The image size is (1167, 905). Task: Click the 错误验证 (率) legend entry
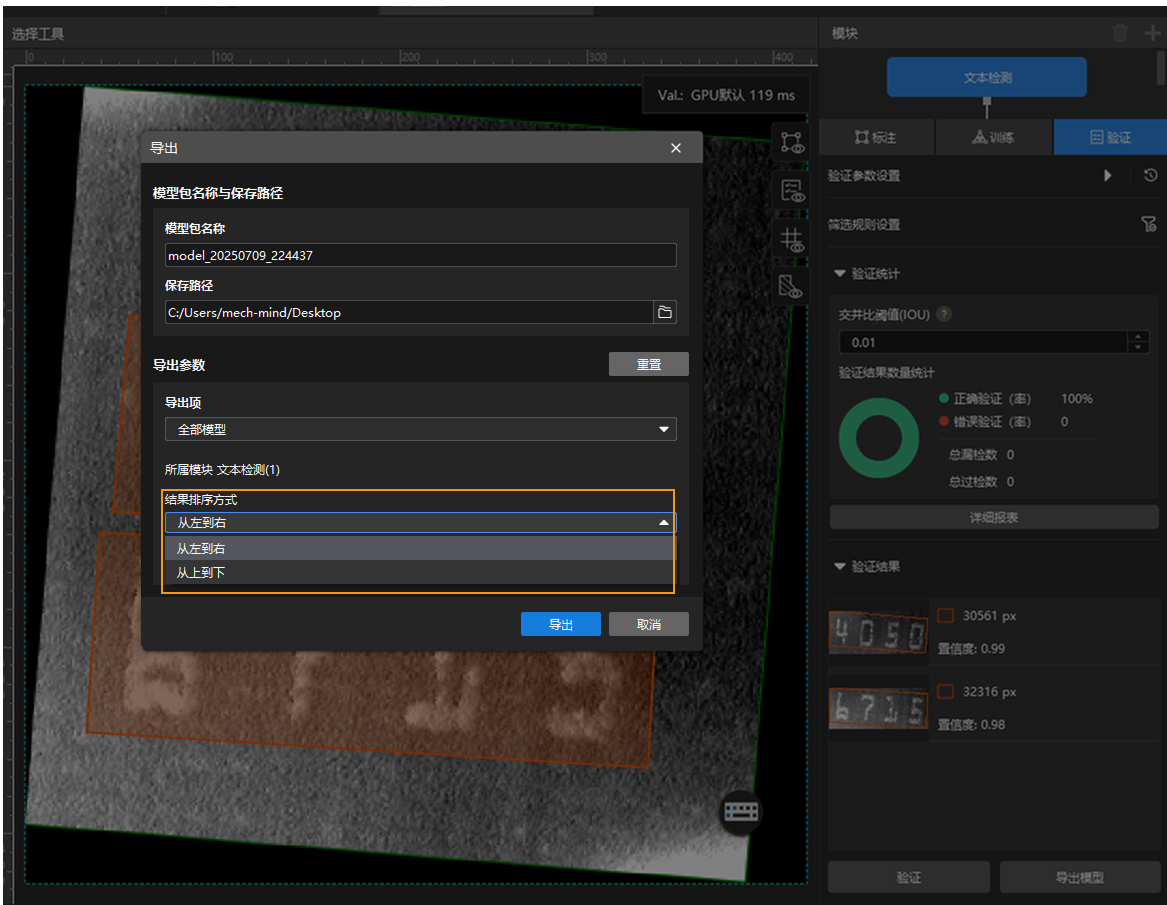(985, 422)
